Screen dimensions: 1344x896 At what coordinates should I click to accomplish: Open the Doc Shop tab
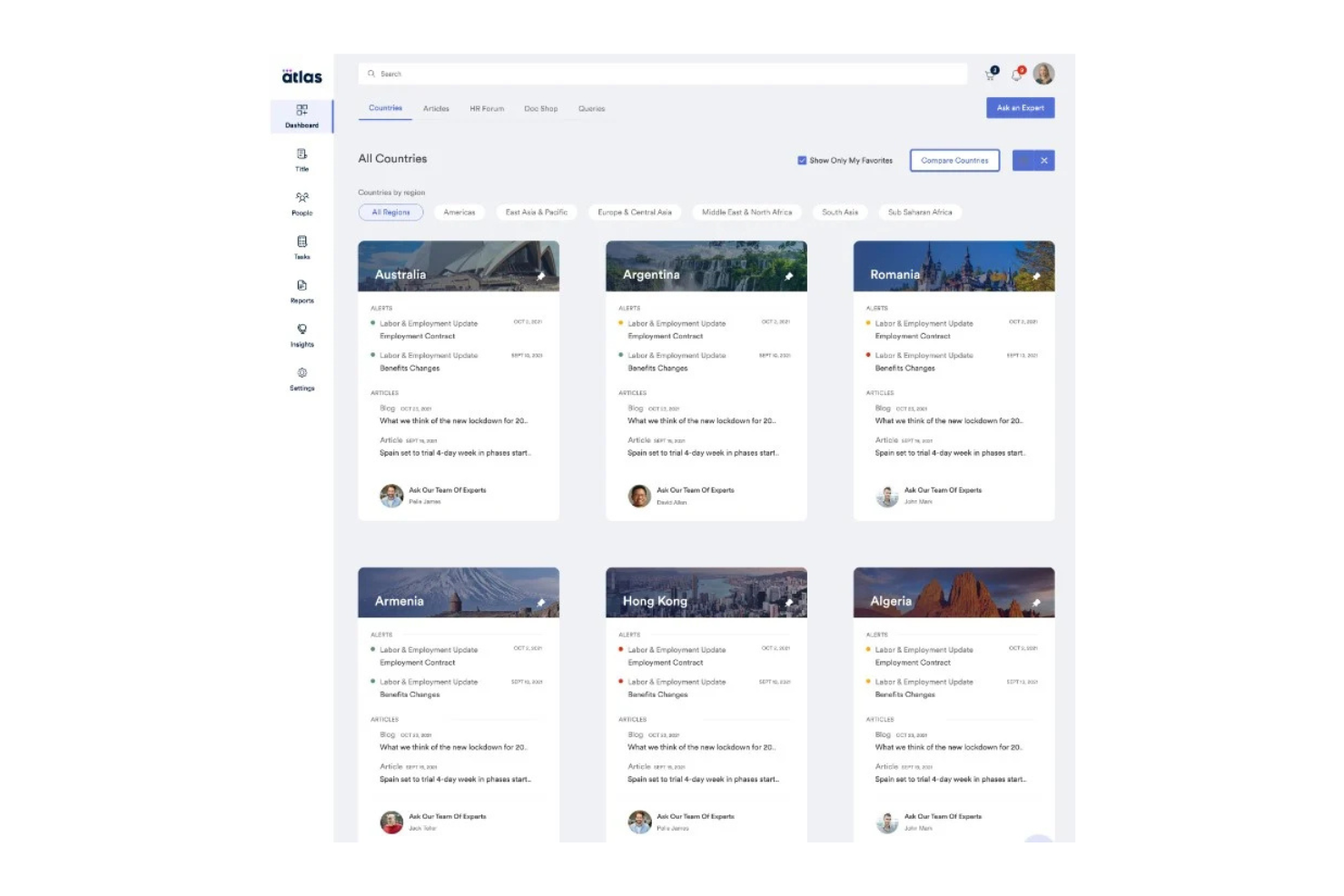(541, 109)
